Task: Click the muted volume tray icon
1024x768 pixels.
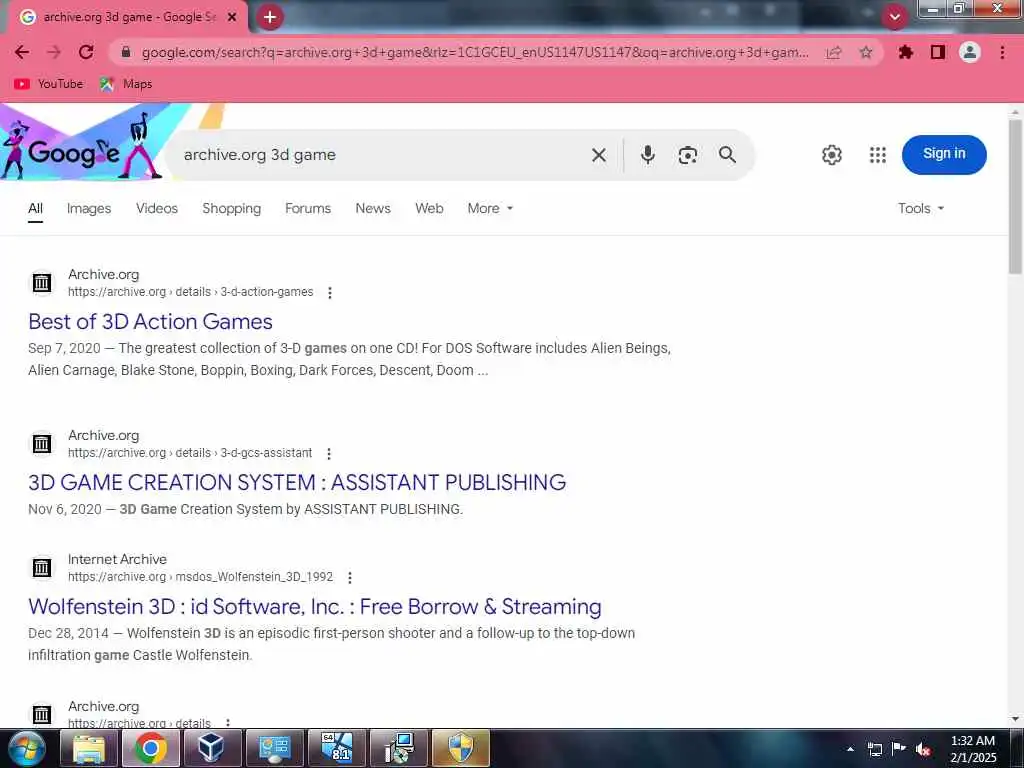Action: pos(923,749)
